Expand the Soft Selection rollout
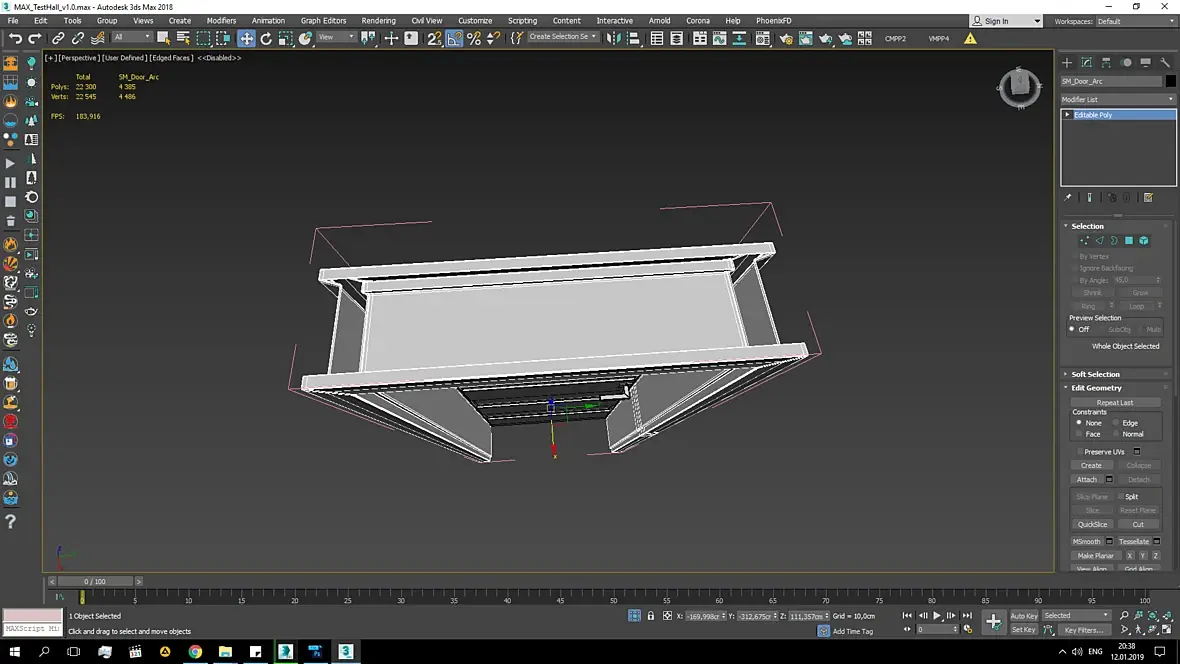This screenshot has width=1180, height=664. click(1095, 374)
